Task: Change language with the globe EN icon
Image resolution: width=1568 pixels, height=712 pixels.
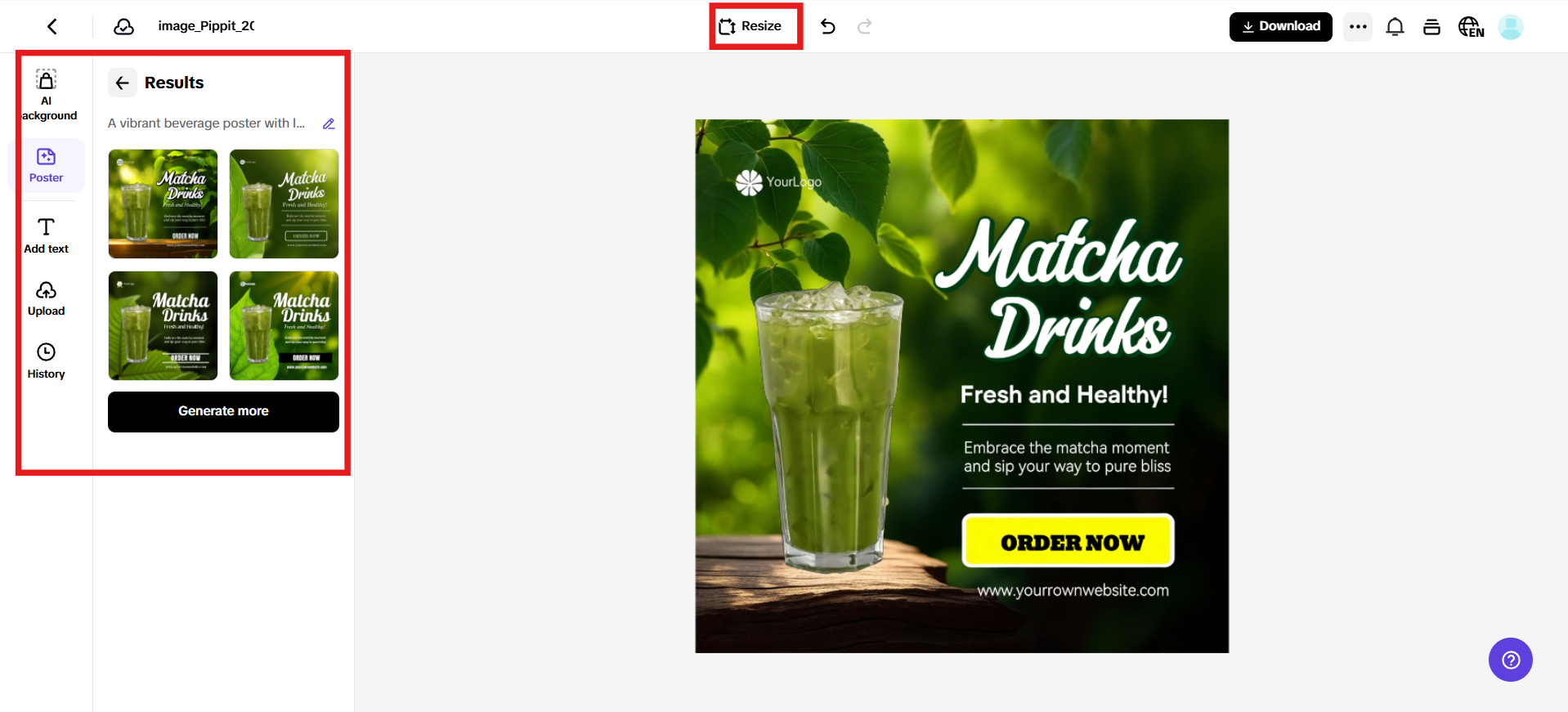Action: [1471, 27]
